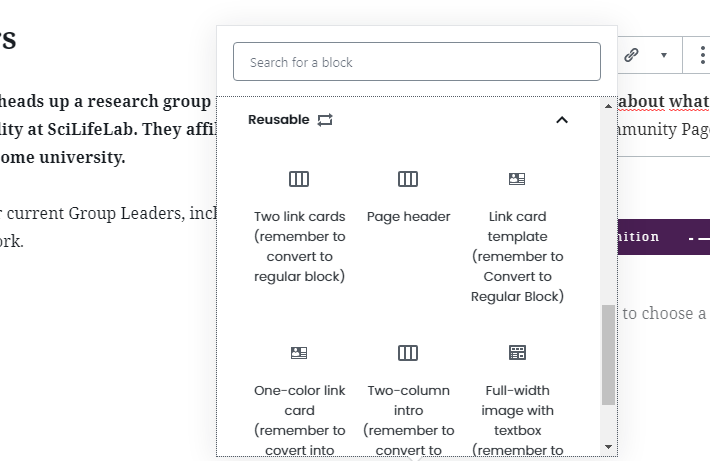Click the Two link cards block icon

coord(299,179)
